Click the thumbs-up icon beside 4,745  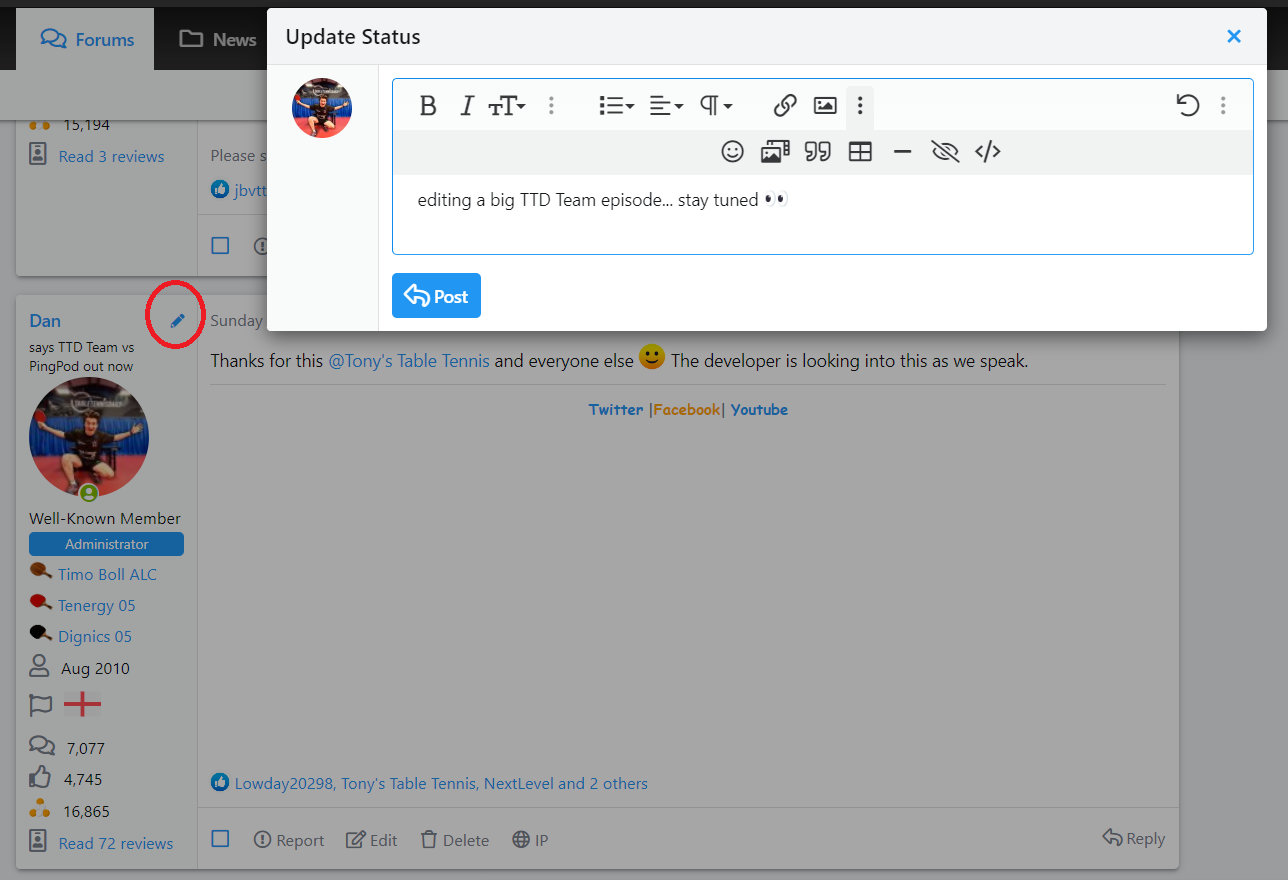[40, 777]
